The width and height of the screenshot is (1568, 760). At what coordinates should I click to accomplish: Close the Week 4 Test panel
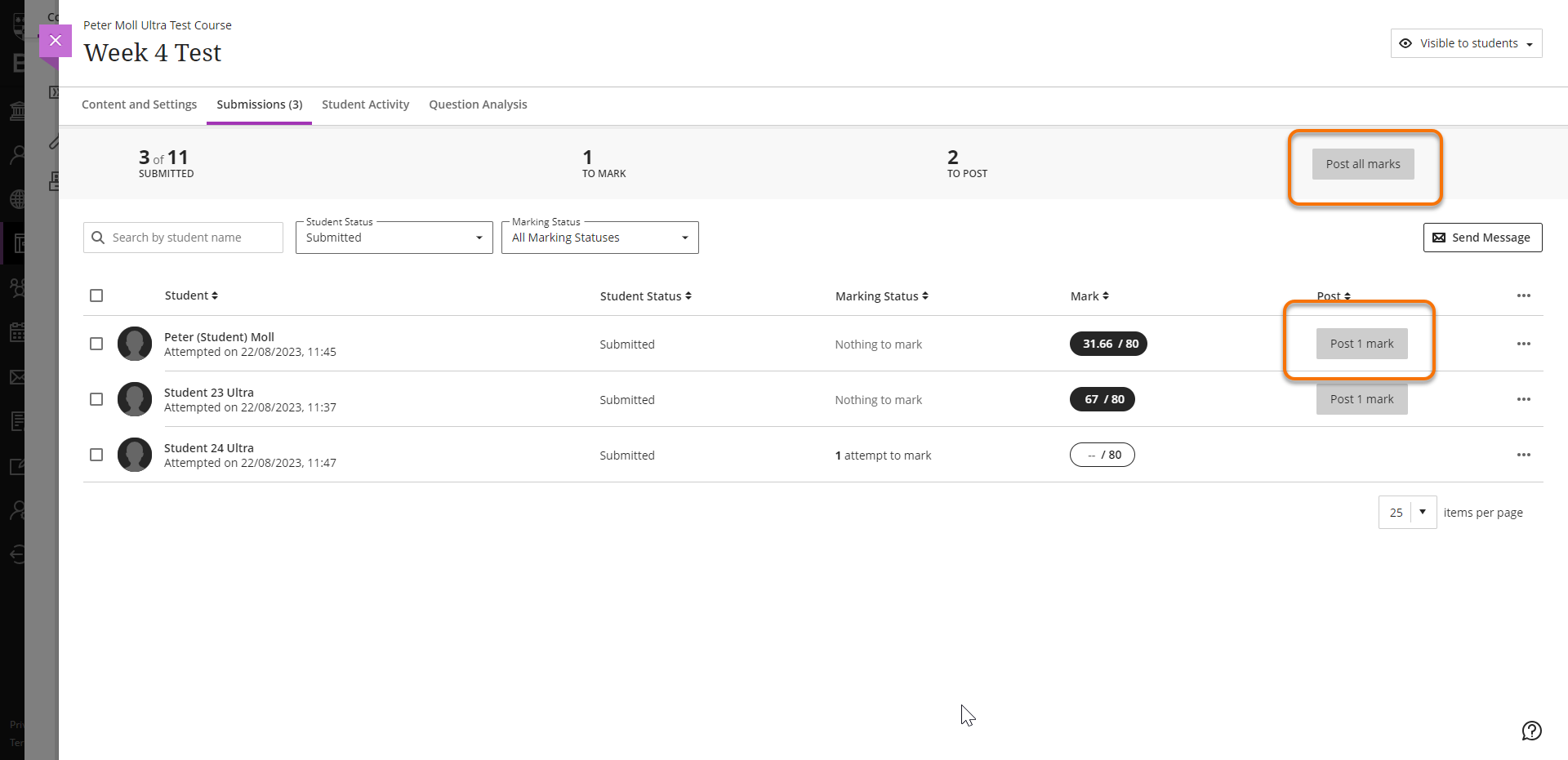pos(56,40)
